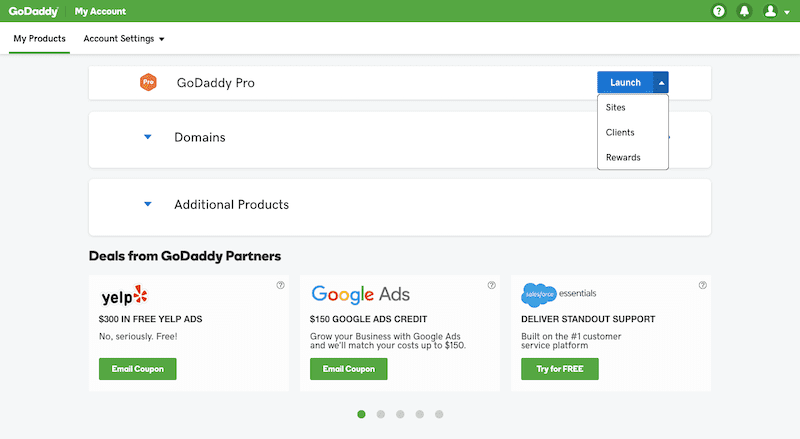Viewport: 800px width, 439px height.
Task: Click the blue Launch button
Action: click(x=625, y=82)
